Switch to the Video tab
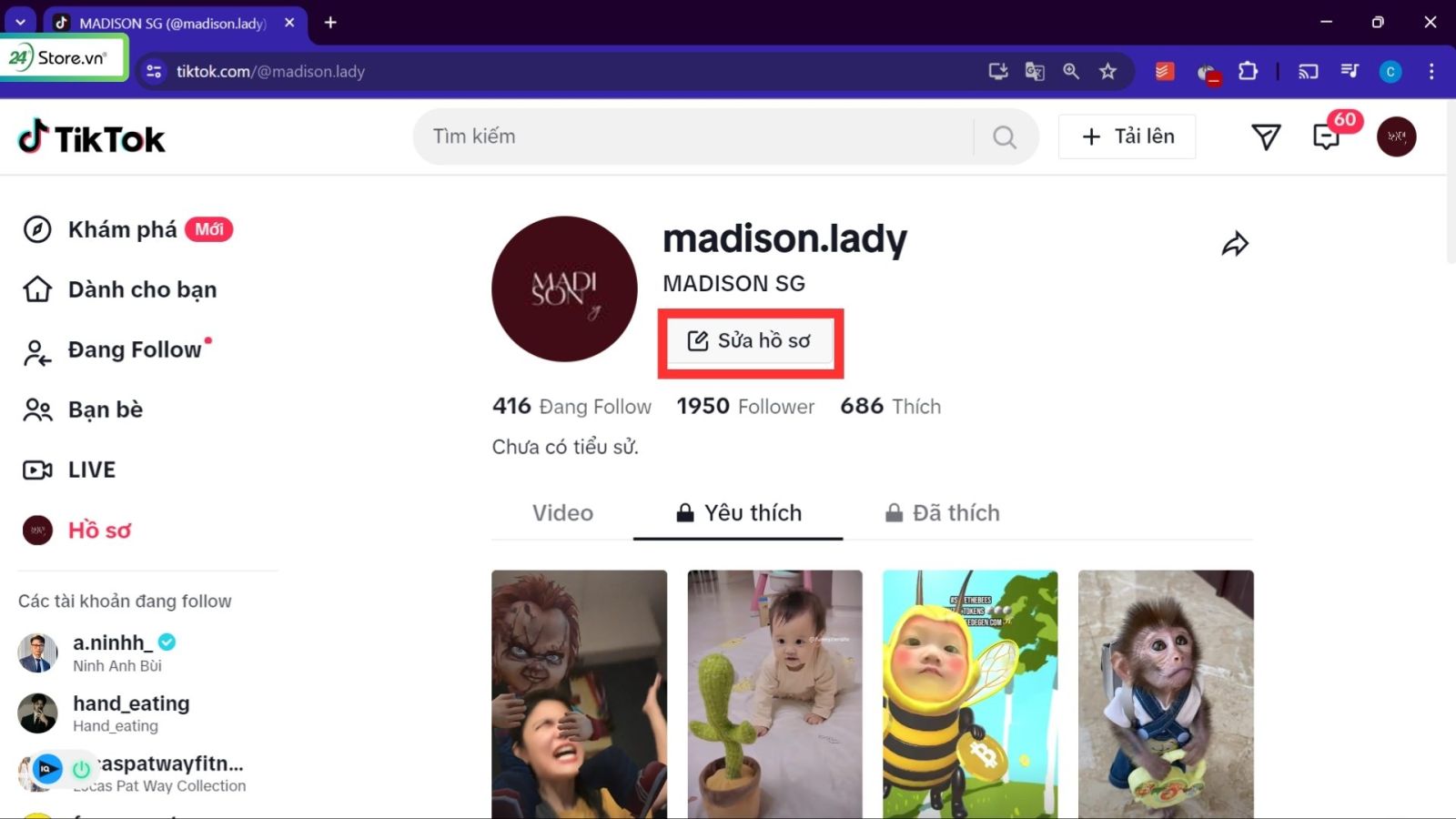 pos(562,512)
